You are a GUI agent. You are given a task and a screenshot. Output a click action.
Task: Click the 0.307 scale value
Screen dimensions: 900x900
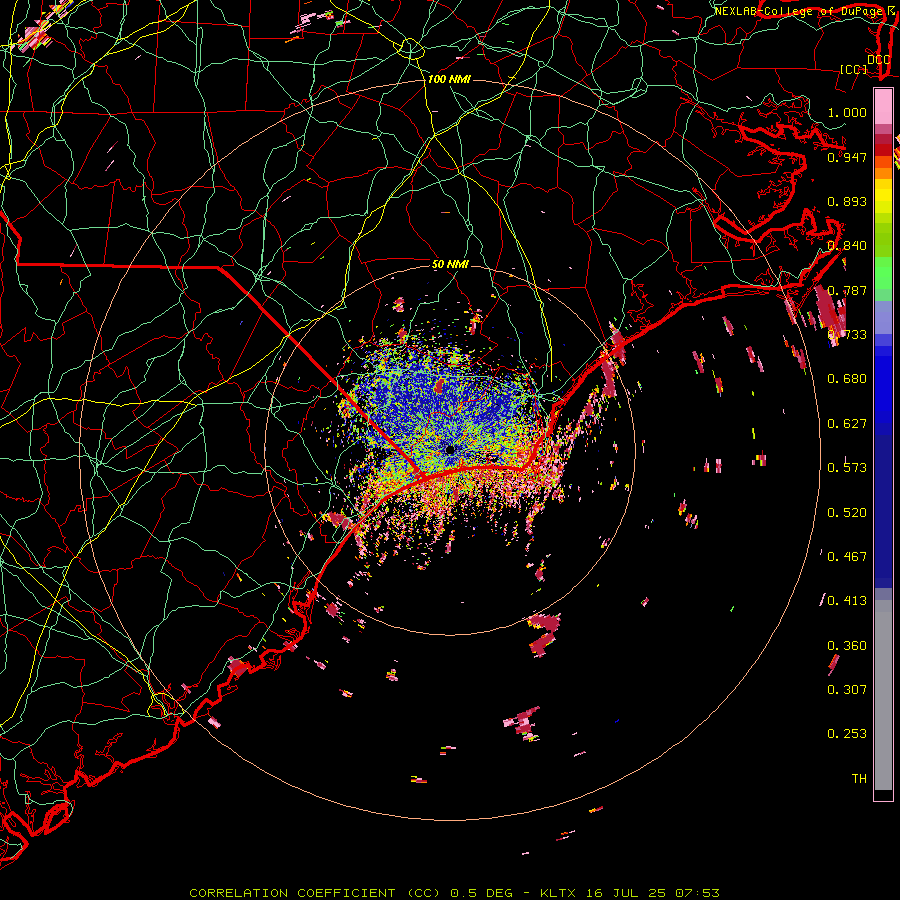[847, 690]
